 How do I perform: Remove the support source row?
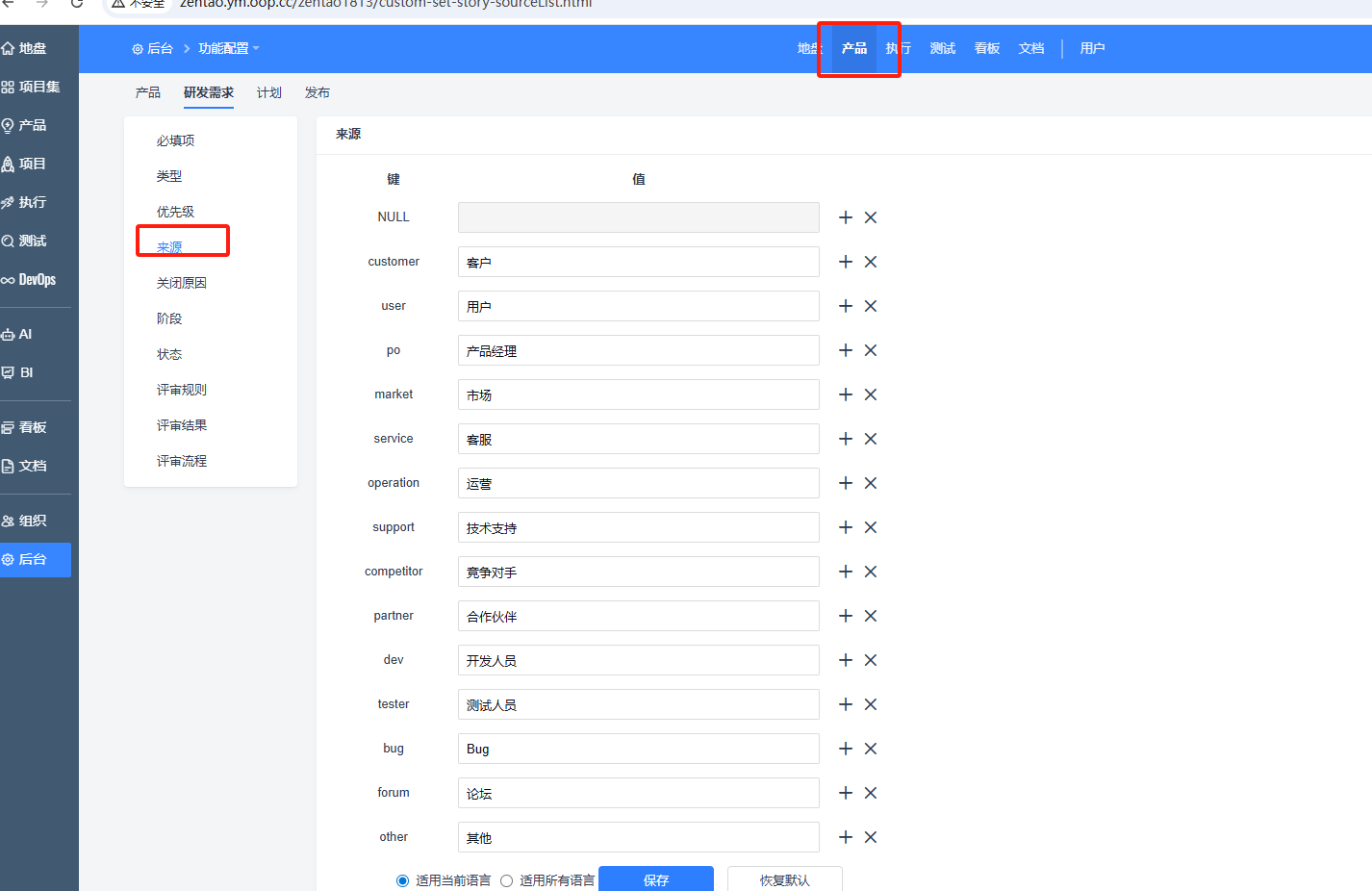871,527
